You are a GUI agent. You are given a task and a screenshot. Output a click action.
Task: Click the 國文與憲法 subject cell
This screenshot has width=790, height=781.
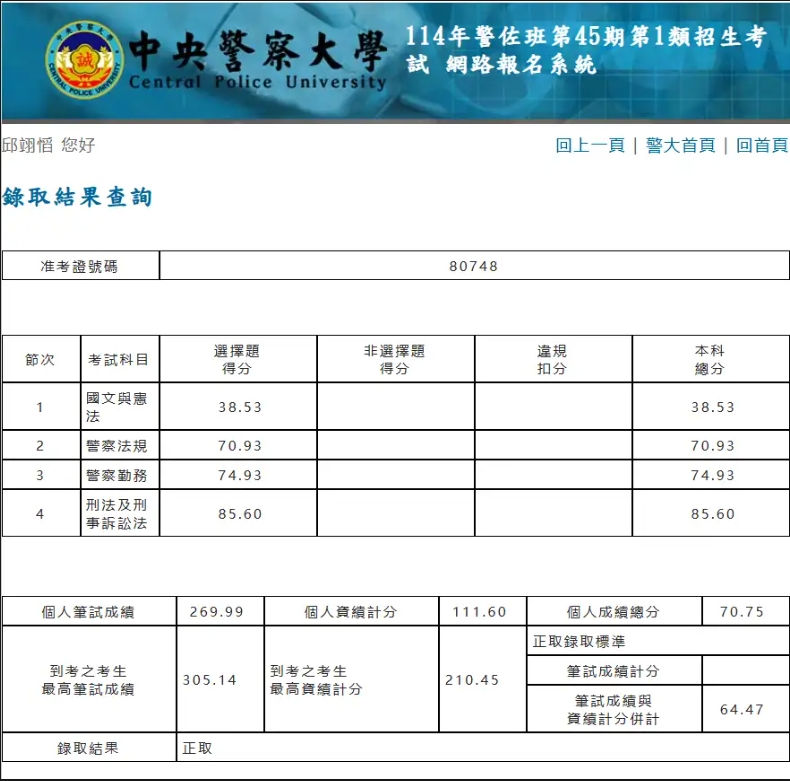(x=119, y=407)
